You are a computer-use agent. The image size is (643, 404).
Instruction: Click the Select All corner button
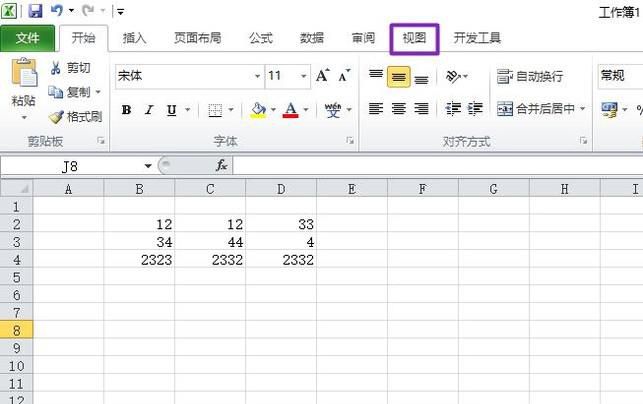[x=16, y=189]
